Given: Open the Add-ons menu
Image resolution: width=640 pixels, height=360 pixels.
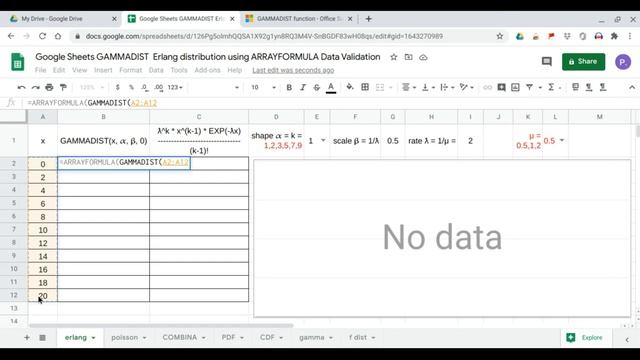Looking at the screenshot, I should 207,70.
